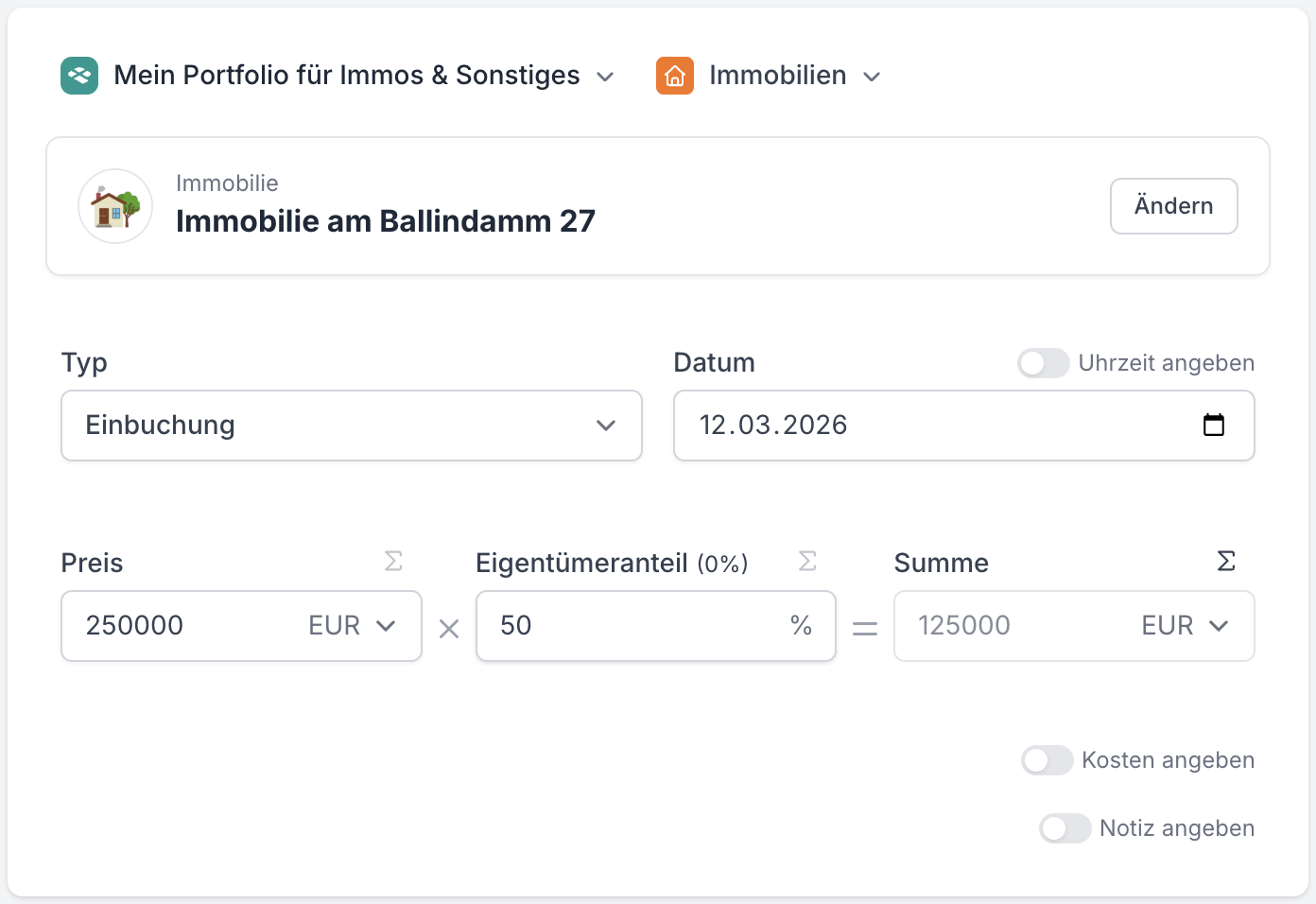Click the sigma icon above Preis

(x=393, y=562)
